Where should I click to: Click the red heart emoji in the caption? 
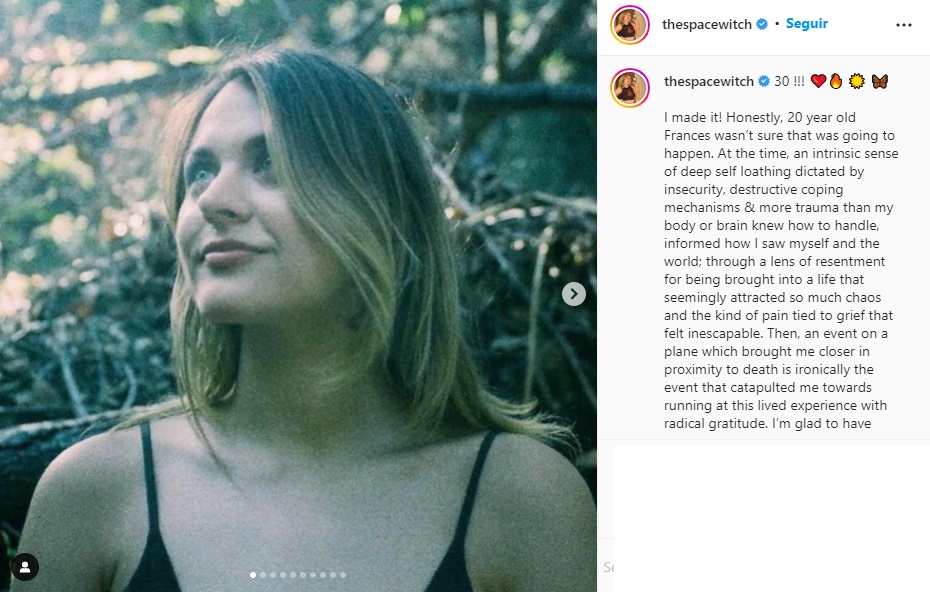(817, 81)
